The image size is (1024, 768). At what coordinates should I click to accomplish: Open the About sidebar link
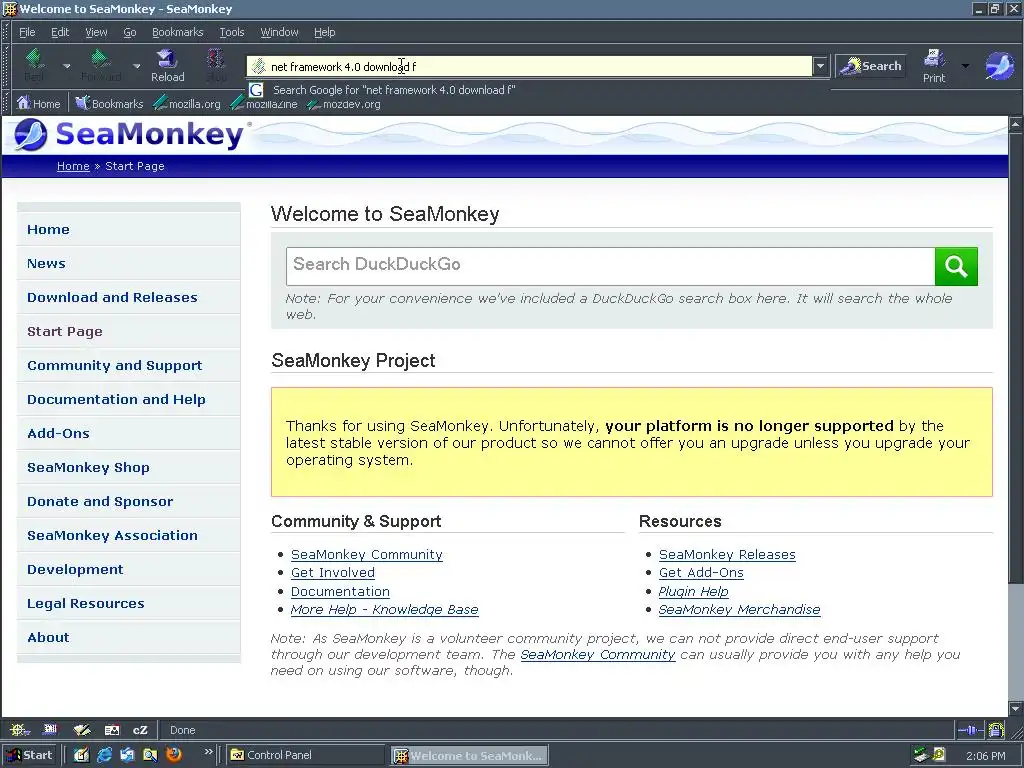[x=48, y=637]
